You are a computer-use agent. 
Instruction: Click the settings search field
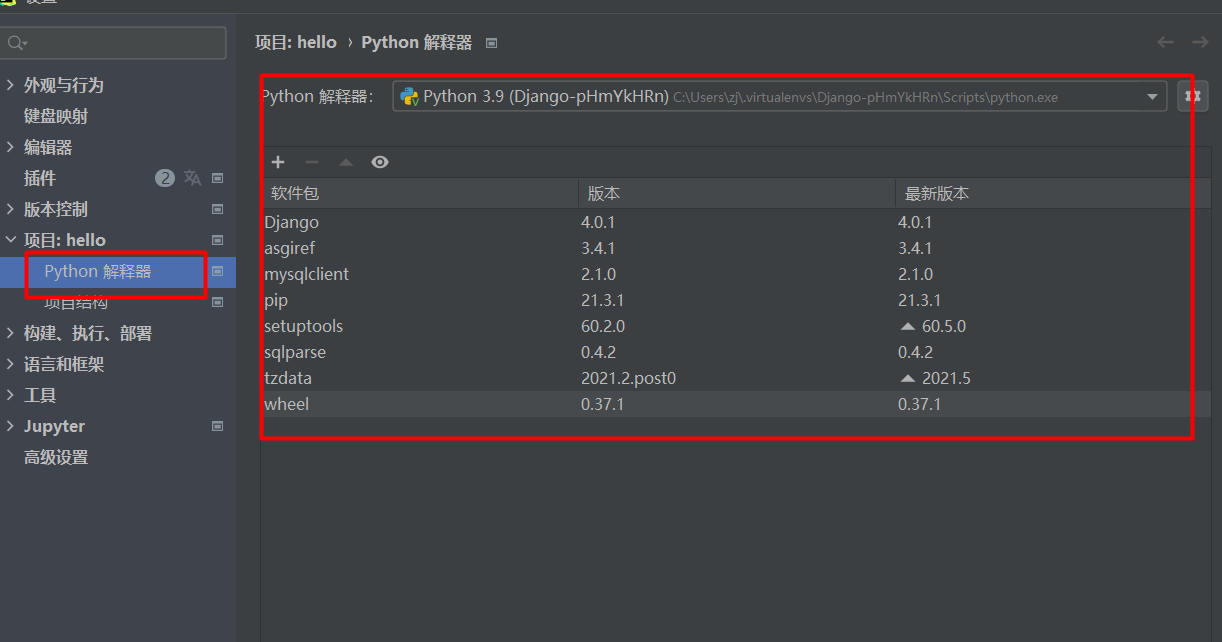[120, 43]
